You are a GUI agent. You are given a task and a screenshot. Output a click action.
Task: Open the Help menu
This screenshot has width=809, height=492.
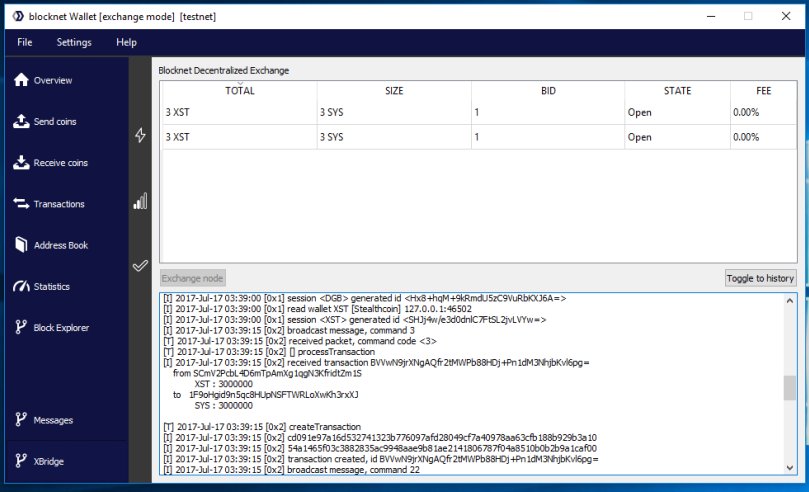126,42
